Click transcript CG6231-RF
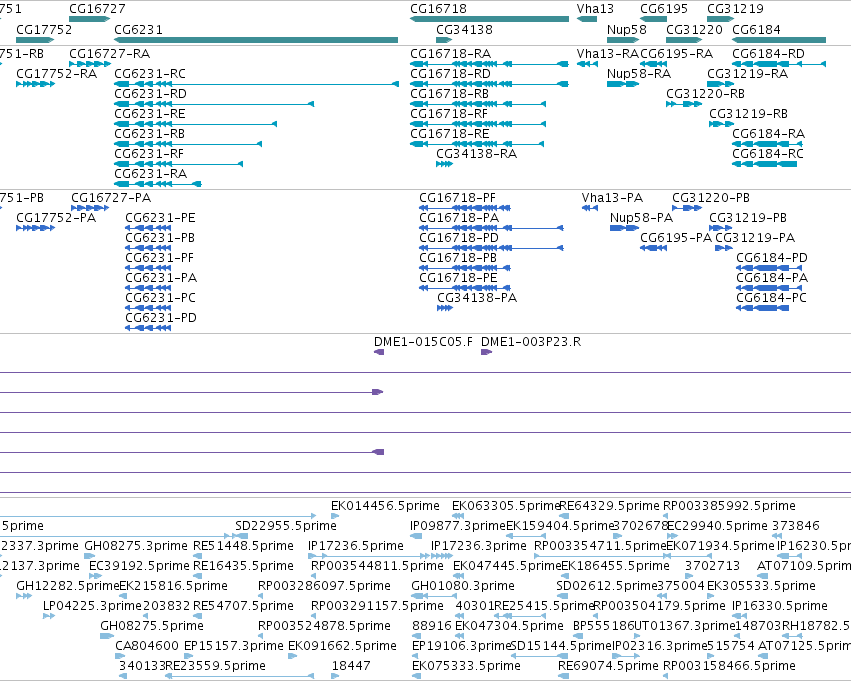This screenshot has height=681, width=851. pyautogui.click(x=179, y=164)
